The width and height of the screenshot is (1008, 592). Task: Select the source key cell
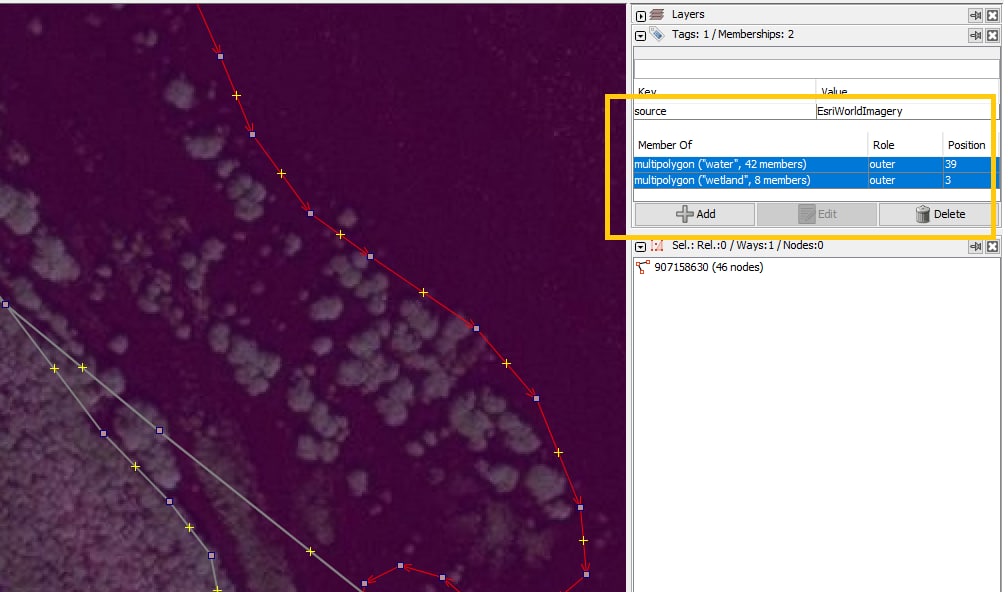click(724, 111)
